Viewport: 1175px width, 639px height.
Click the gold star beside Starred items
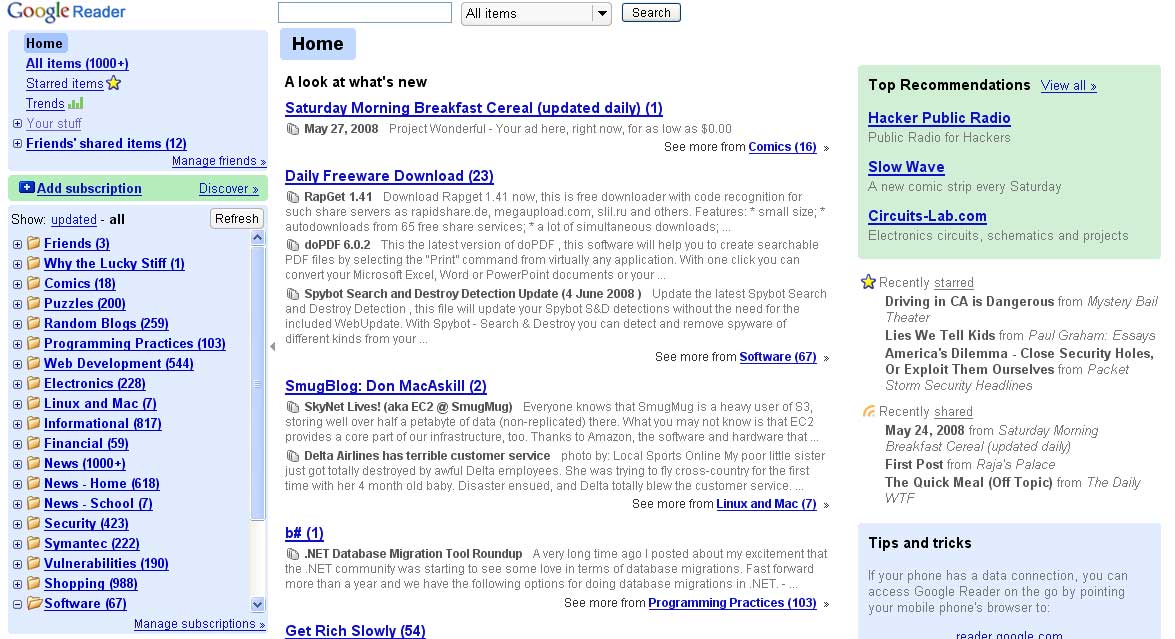[114, 83]
